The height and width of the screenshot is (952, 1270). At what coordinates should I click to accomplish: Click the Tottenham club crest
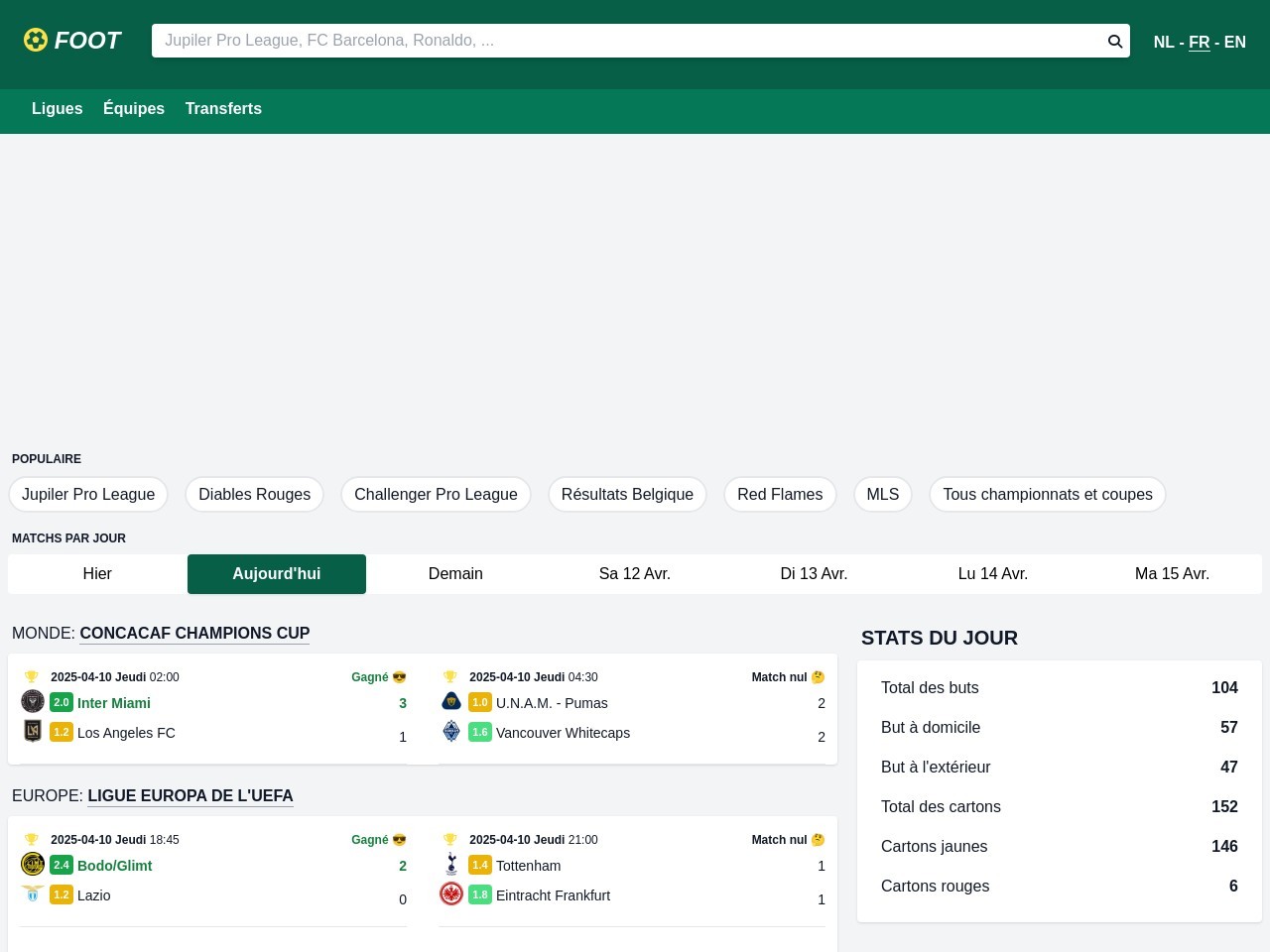click(x=451, y=864)
